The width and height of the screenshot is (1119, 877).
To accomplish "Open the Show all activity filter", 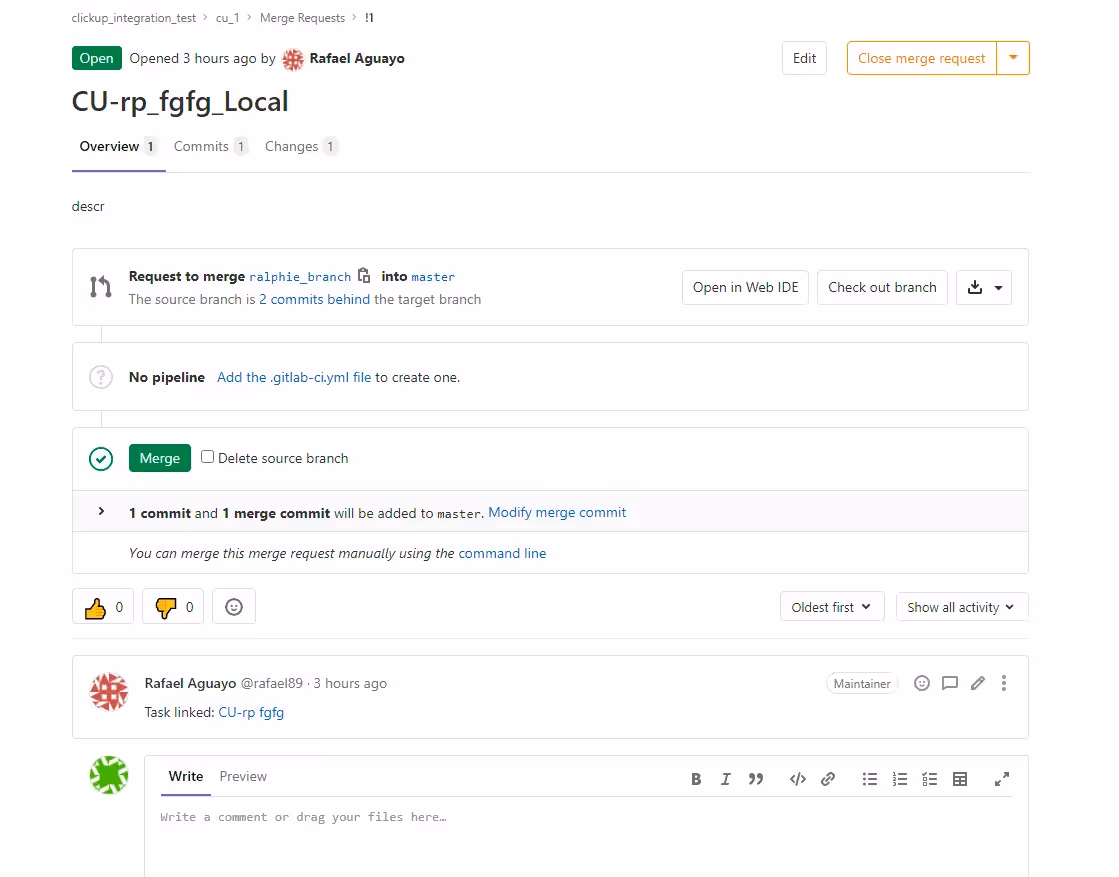I will pos(961,606).
